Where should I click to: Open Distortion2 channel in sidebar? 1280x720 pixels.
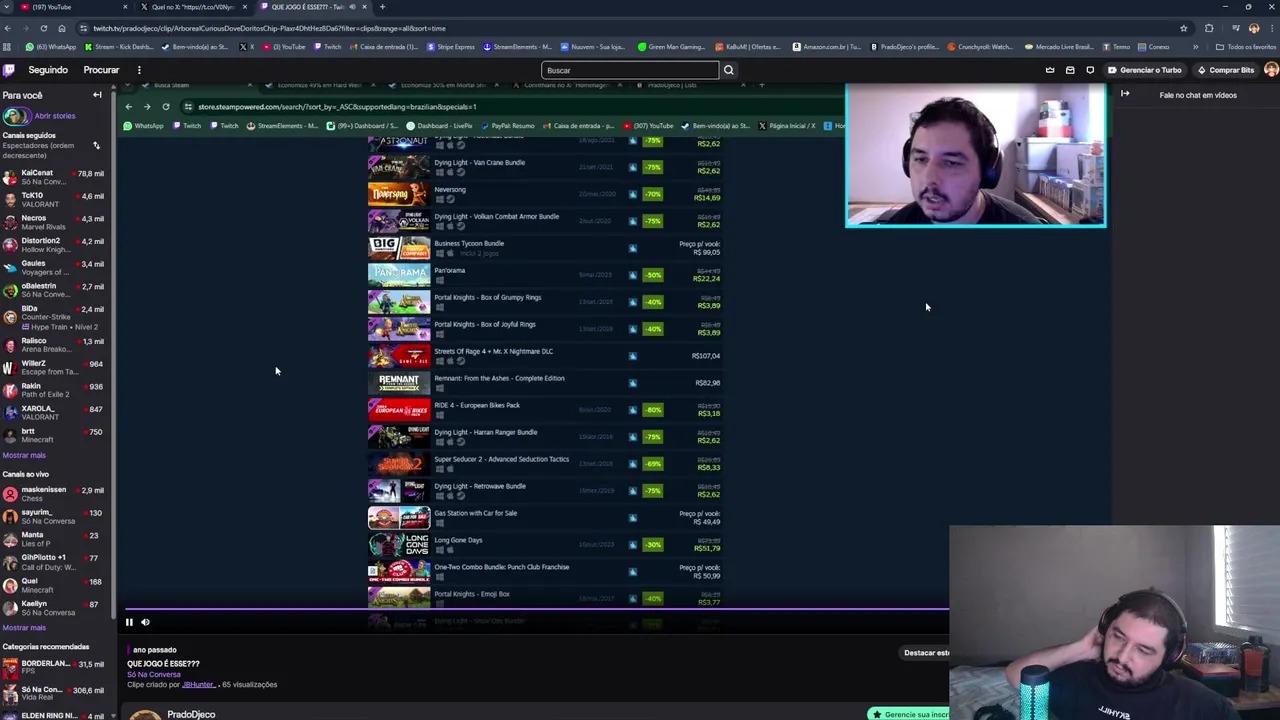pyautogui.click(x=57, y=245)
